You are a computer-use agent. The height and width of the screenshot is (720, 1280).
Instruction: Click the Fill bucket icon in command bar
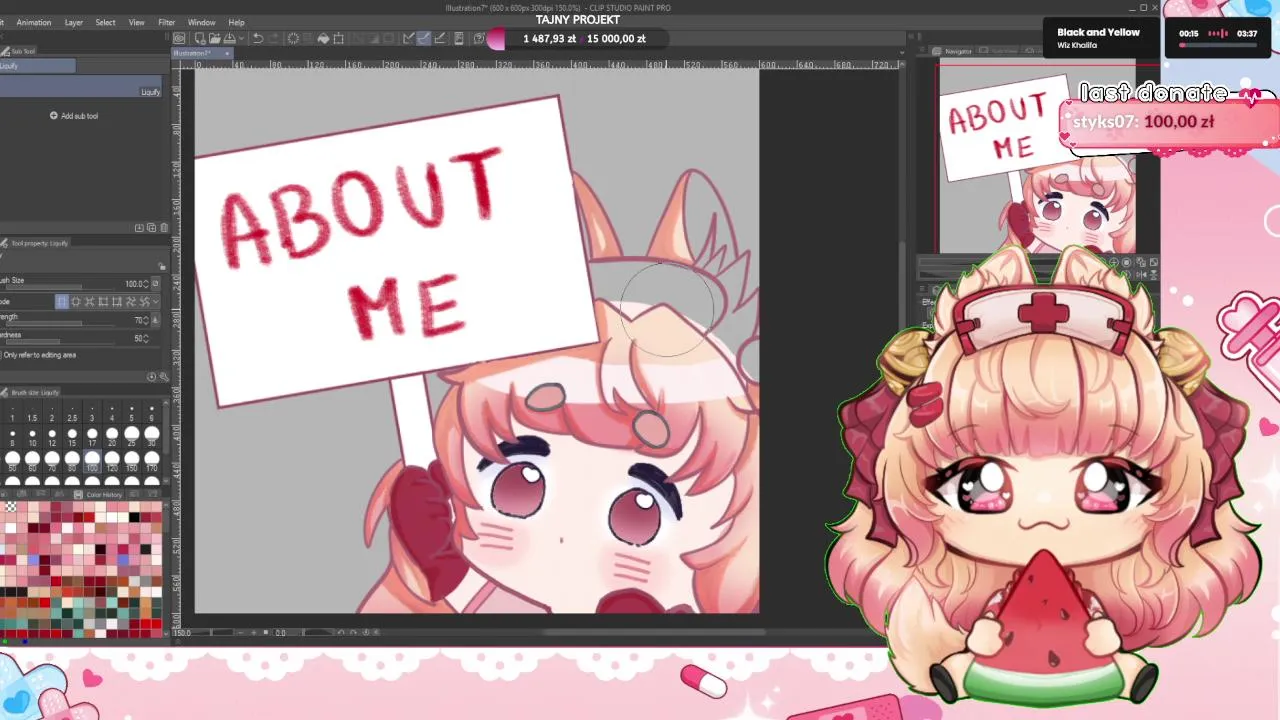323,39
